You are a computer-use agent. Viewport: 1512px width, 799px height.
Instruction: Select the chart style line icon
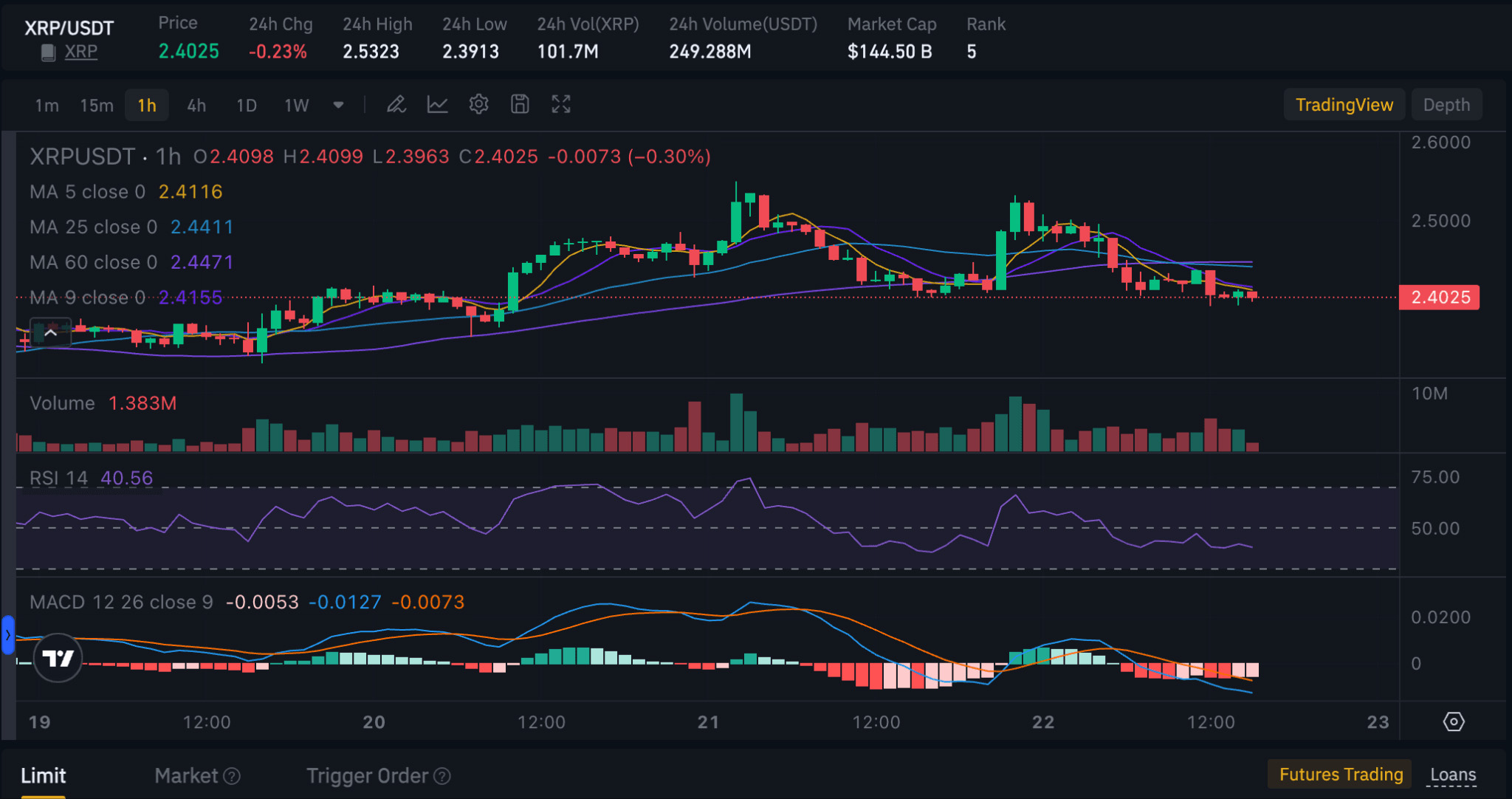pos(438,104)
